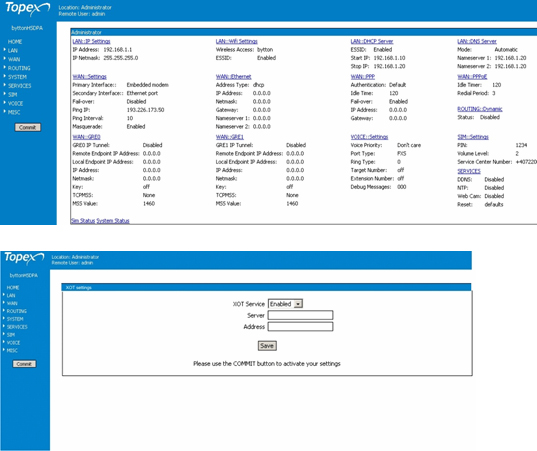Select DHCP Start IP value 192.168.1.10
This screenshot has width=537, height=451.
click(x=389, y=58)
